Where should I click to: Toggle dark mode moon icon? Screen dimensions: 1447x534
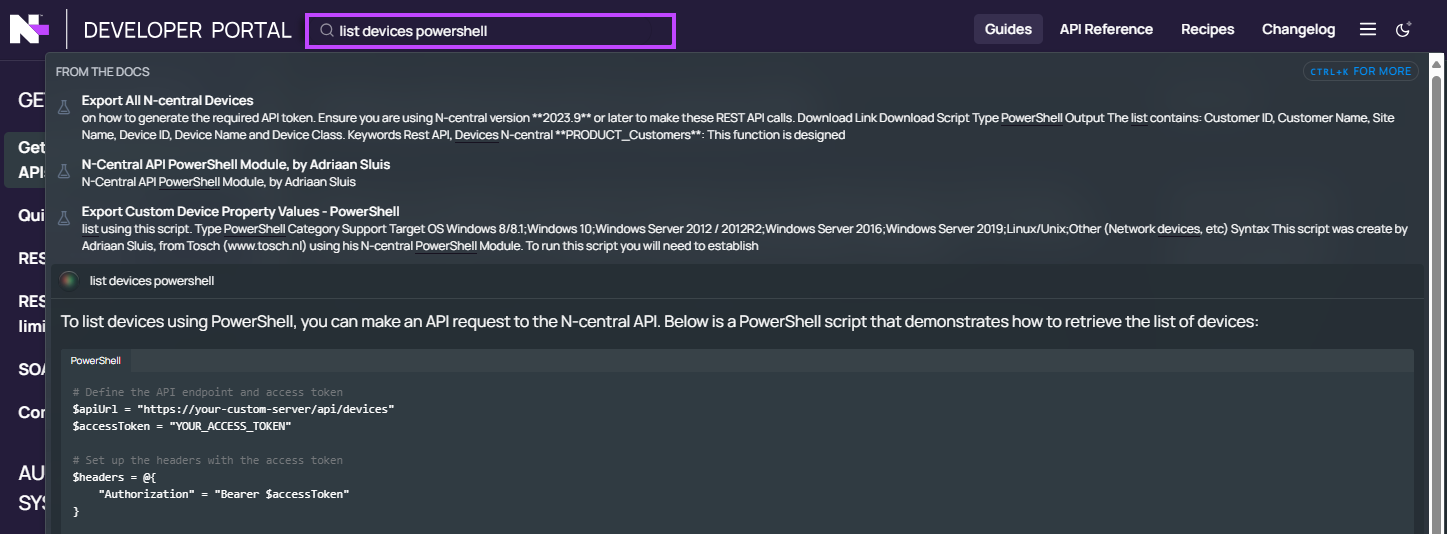(1403, 30)
